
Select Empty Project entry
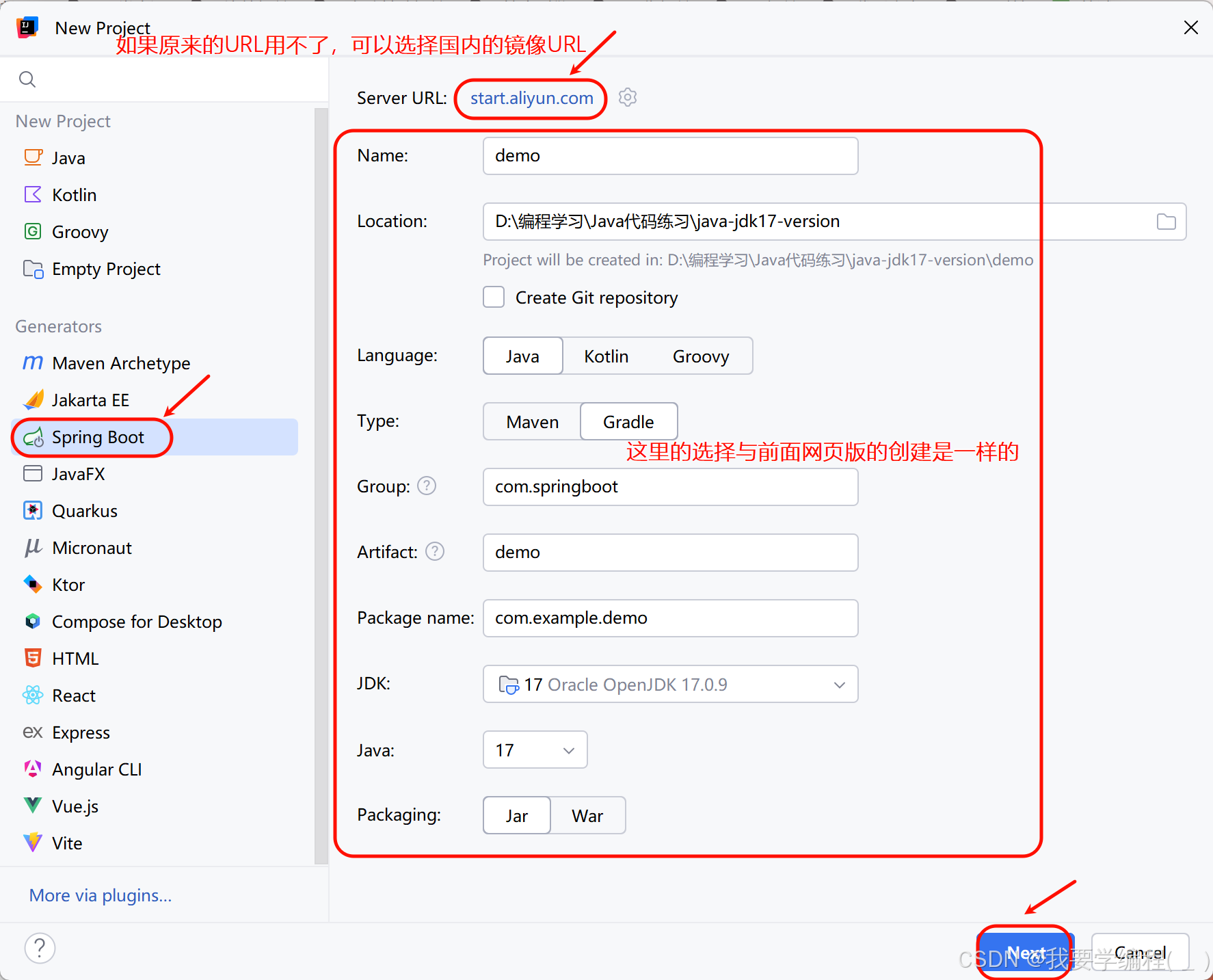pyautogui.click(x=155, y=269)
